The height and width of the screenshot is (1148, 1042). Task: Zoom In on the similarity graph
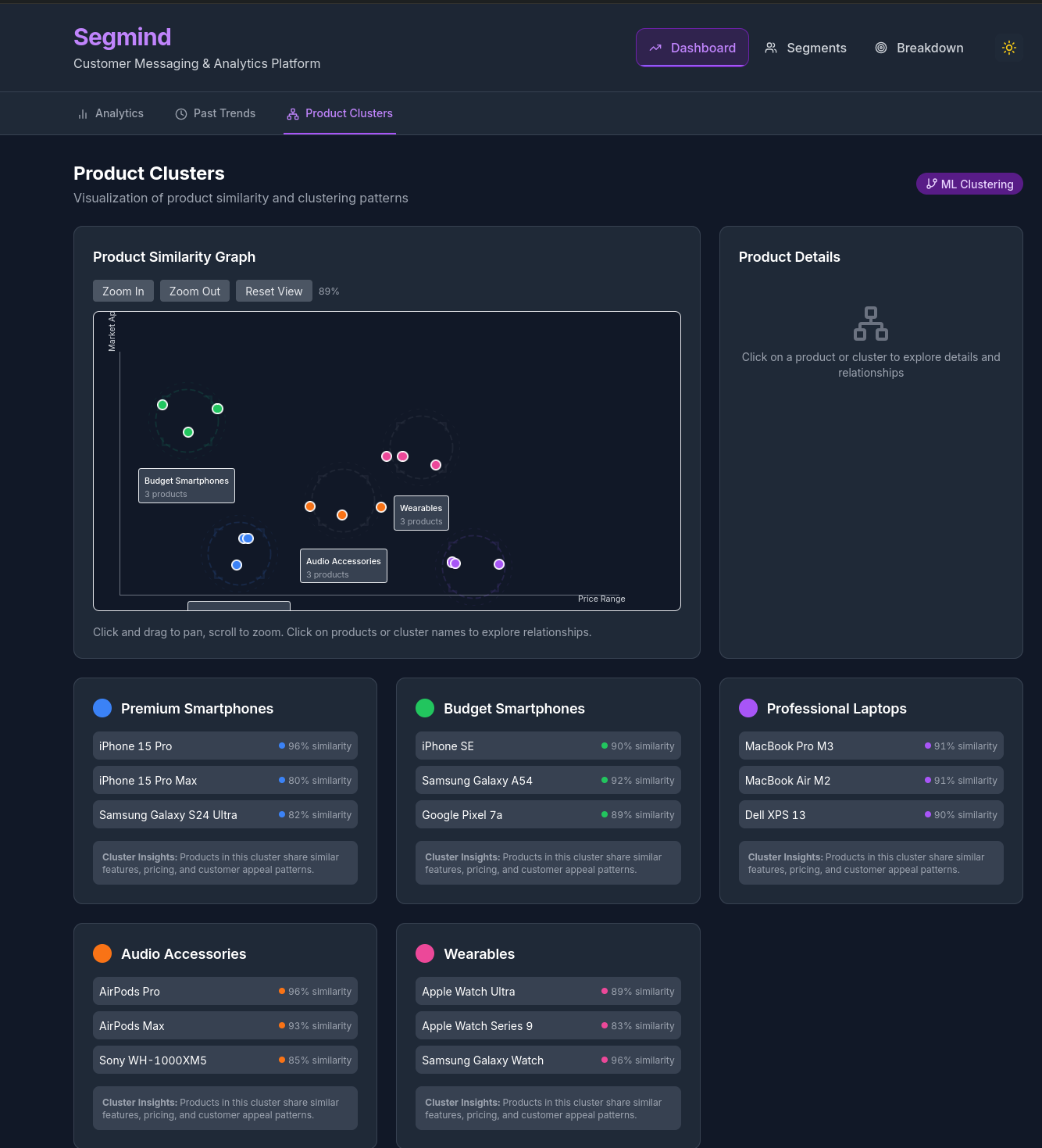click(x=123, y=291)
